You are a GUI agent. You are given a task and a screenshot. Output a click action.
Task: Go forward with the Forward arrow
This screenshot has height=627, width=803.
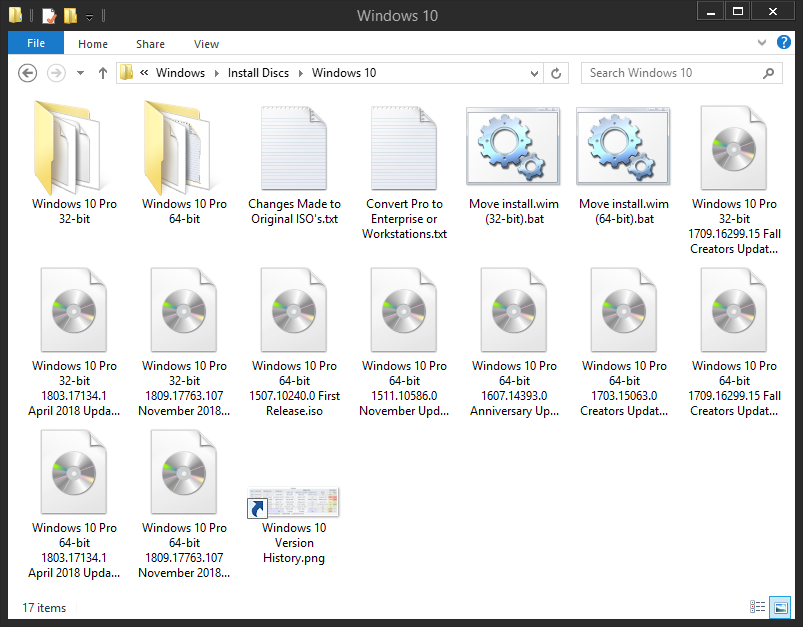pyautogui.click(x=56, y=73)
